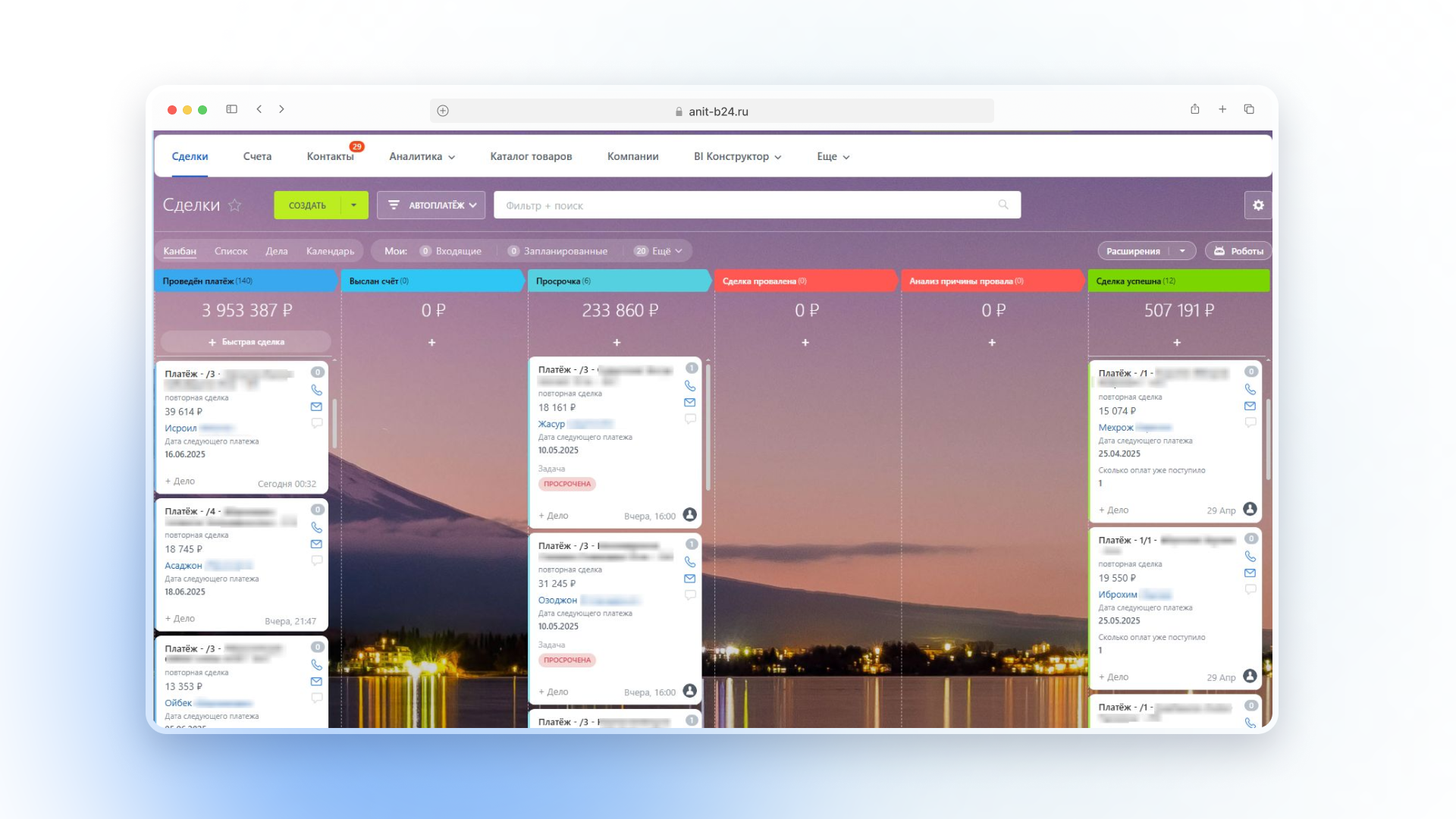The width and height of the screenshot is (1456, 819).
Task: Expand the Аналитика menu
Action: click(422, 157)
